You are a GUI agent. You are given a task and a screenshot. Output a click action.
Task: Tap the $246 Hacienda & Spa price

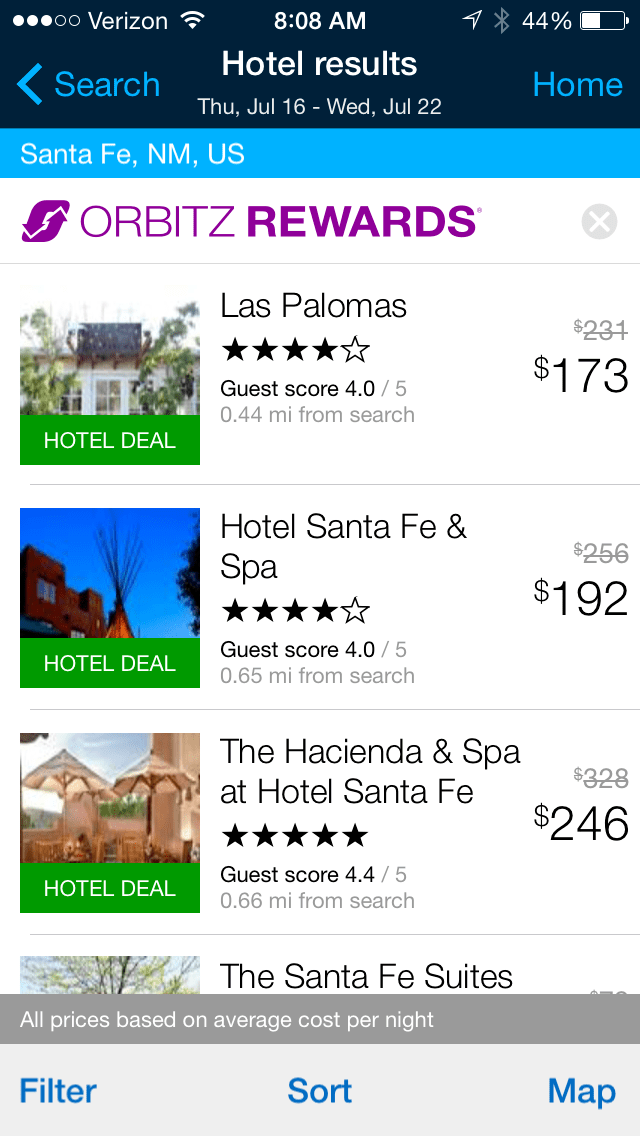pyautogui.click(x=581, y=823)
